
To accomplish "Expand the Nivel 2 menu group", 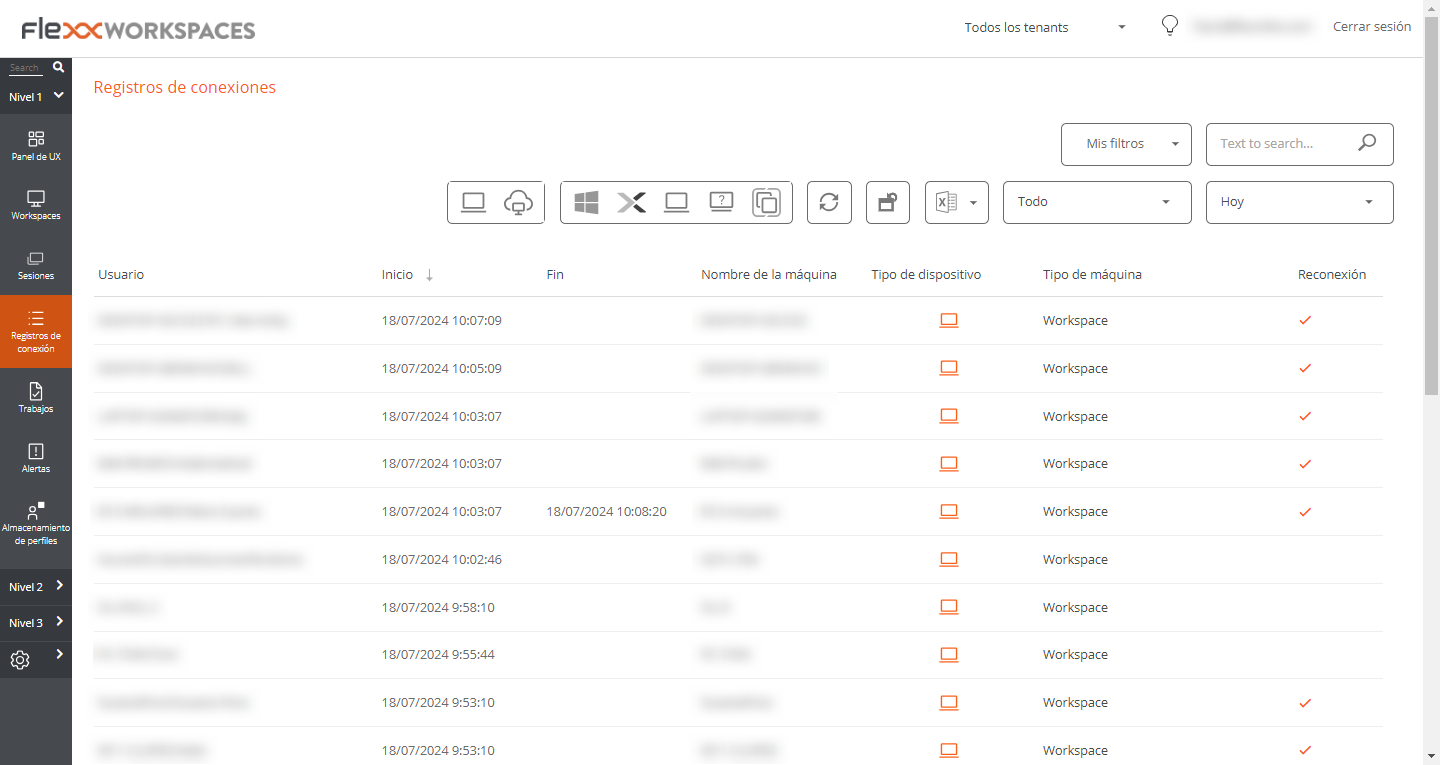I will pos(36,586).
